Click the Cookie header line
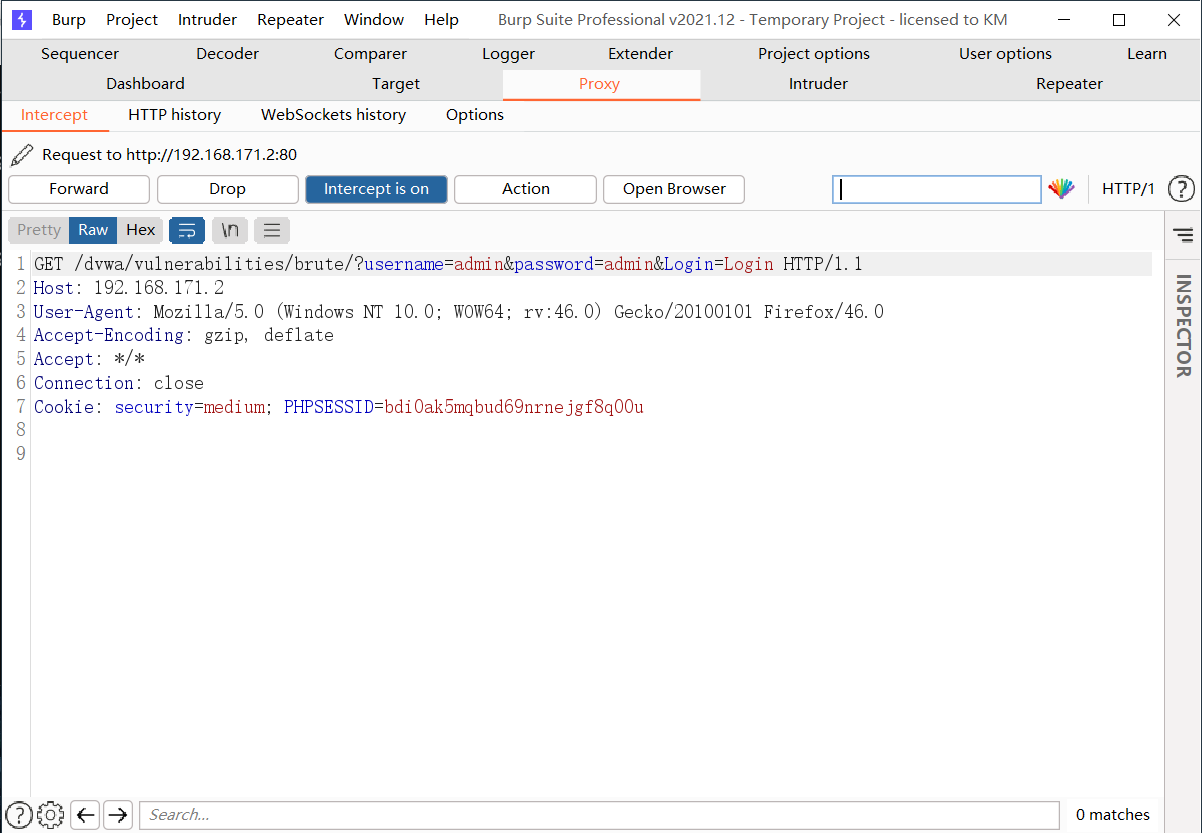Screen dimensions: 1202x833 [x=339, y=407]
